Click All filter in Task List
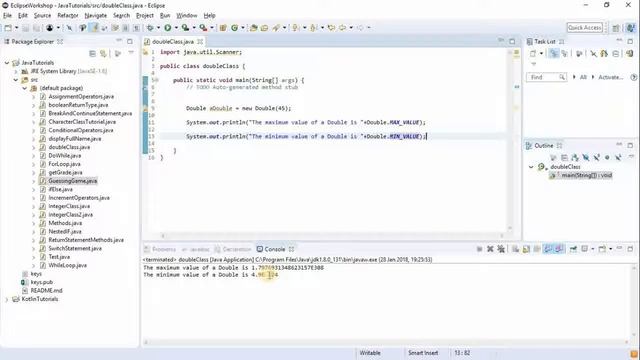Image resolution: width=640 pixels, height=360 pixels. (x=583, y=77)
